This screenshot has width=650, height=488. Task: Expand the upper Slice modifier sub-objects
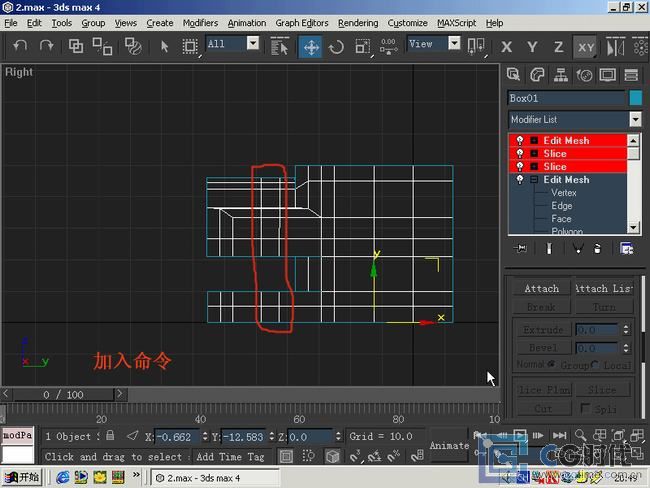pos(534,153)
